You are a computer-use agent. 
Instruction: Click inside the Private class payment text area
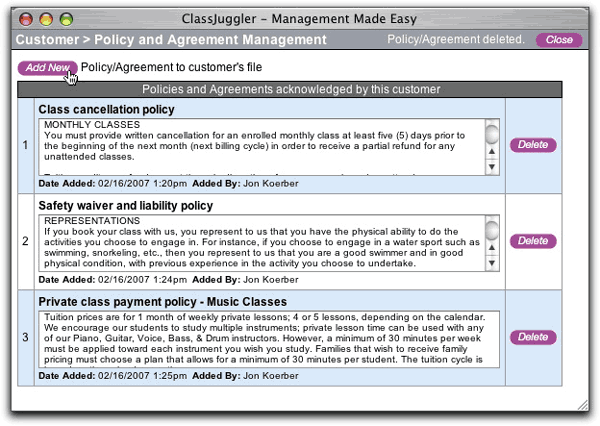click(x=269, y=339)
